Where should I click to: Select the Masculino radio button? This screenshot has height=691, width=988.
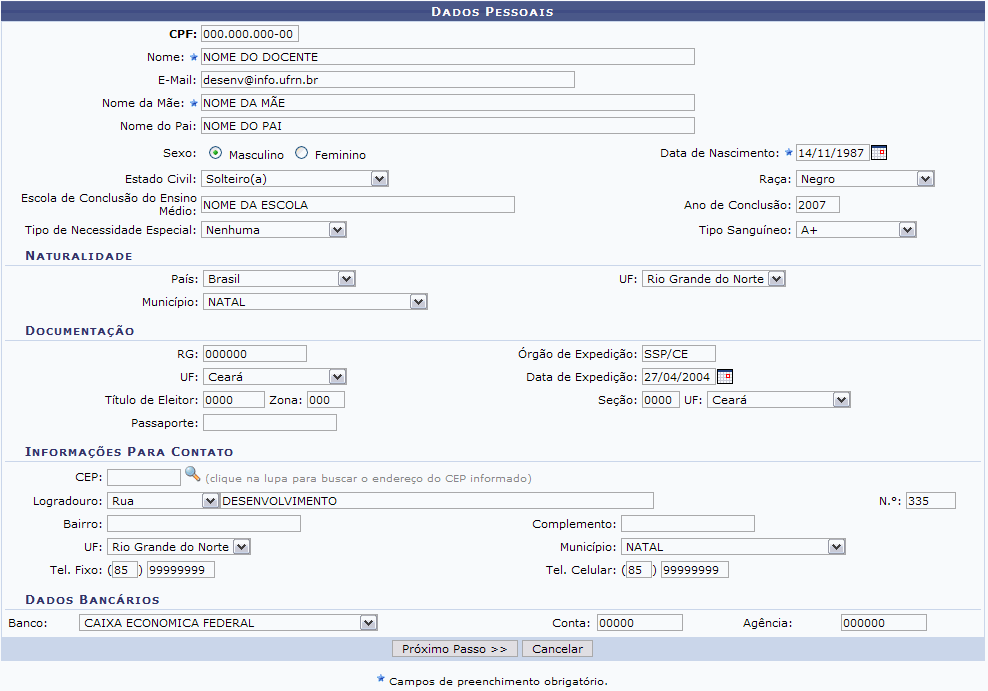(x=216, y=154)
